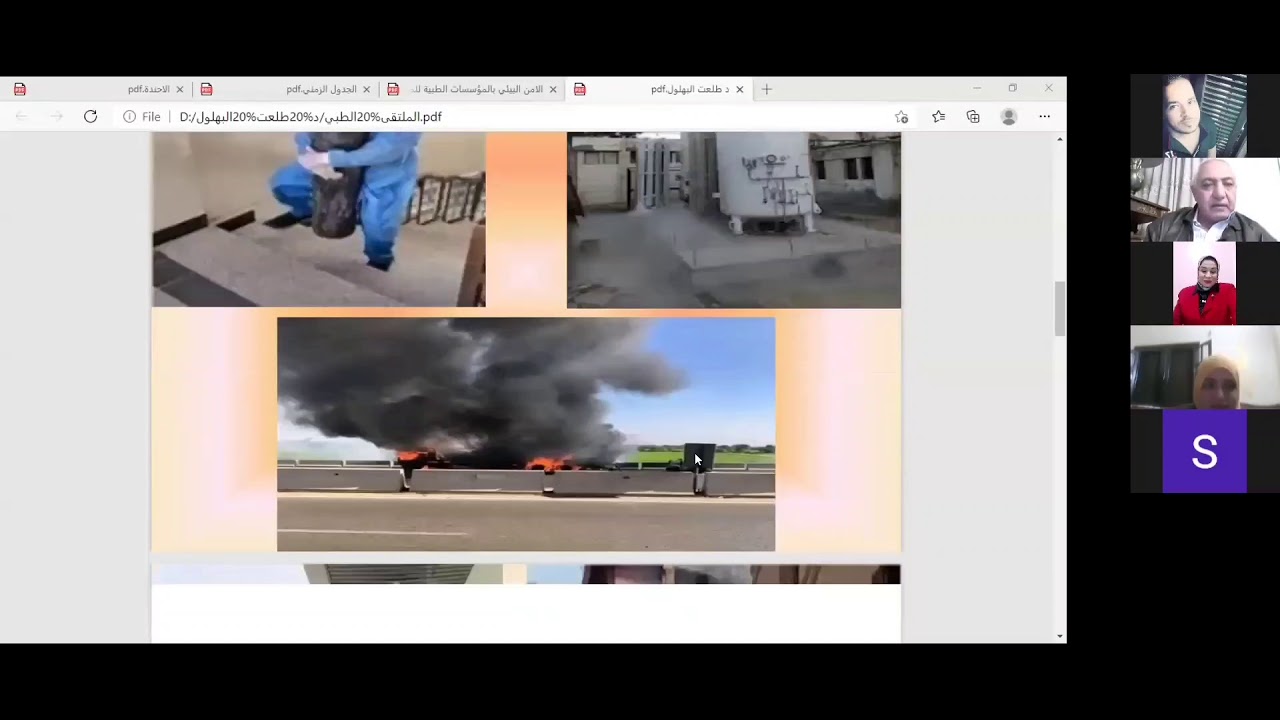Click the PDF icon on الاجندة tab
This screenshot has width=1280, height=720.
[x=20, y=89]
